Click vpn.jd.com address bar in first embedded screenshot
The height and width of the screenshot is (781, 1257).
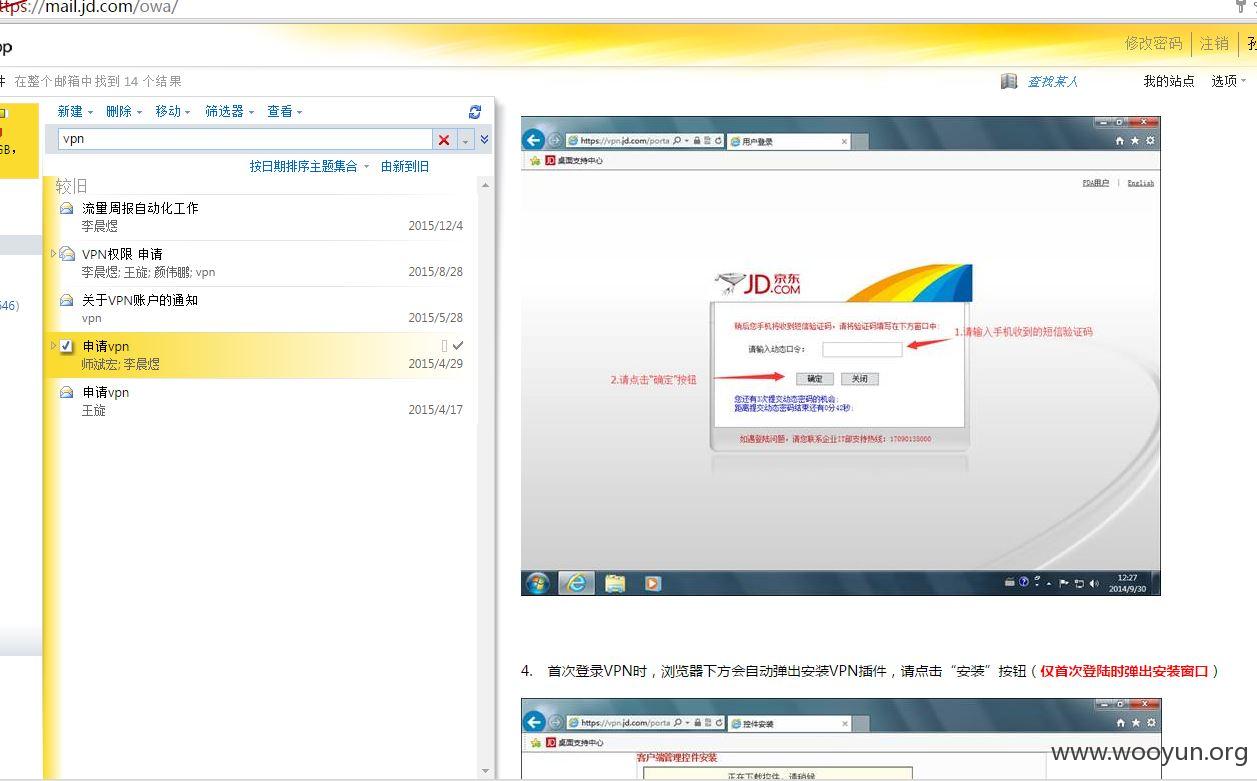[x=645, y=141]
